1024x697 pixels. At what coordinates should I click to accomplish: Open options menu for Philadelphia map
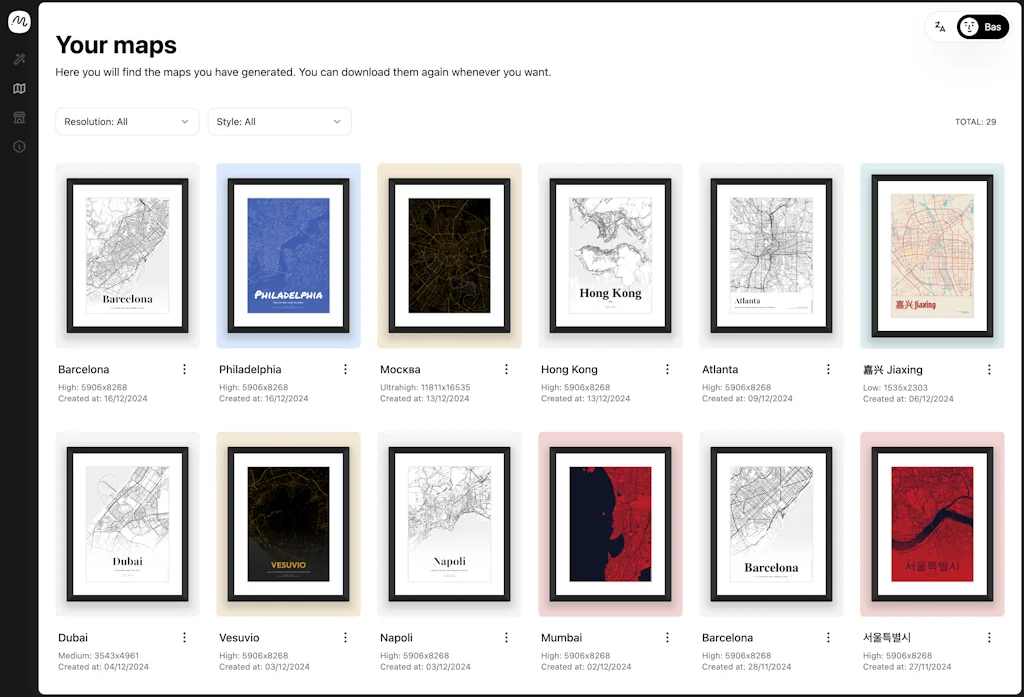coord(346,369)
